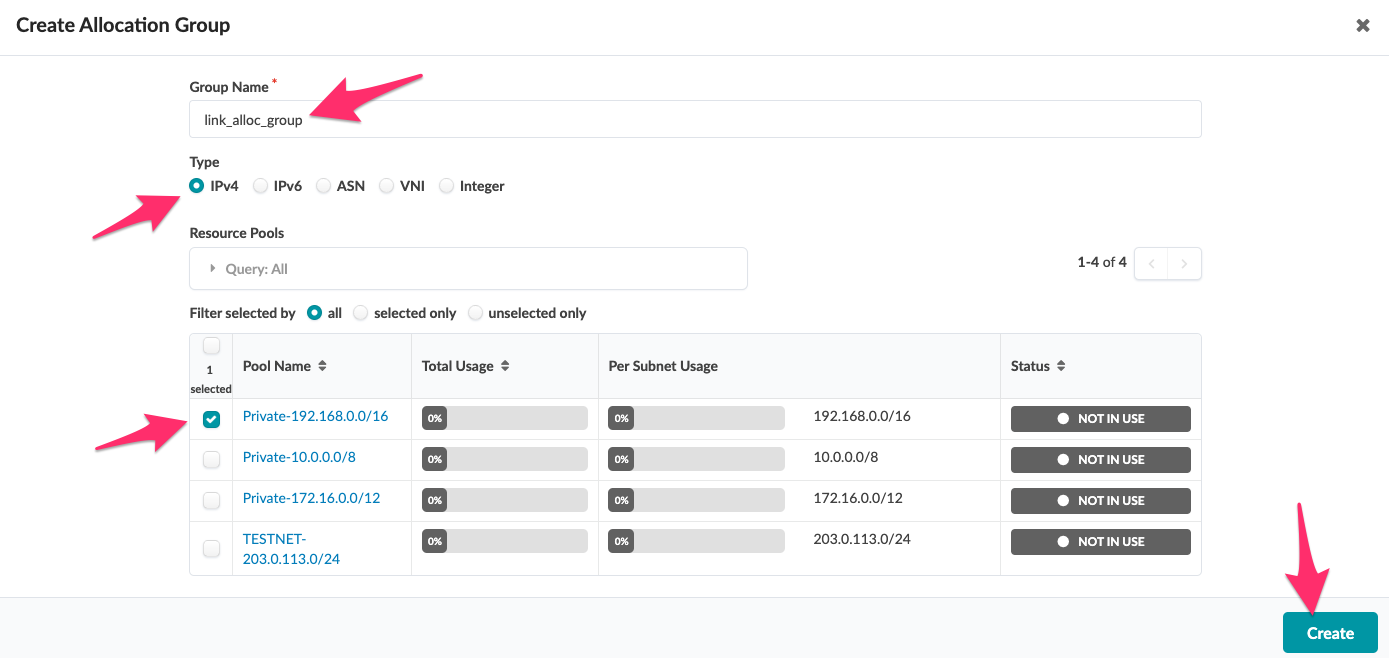The width and height of the screenshot is (1389, 658).
Task: Show unselected only pools
Action: (x=475, y=313)
